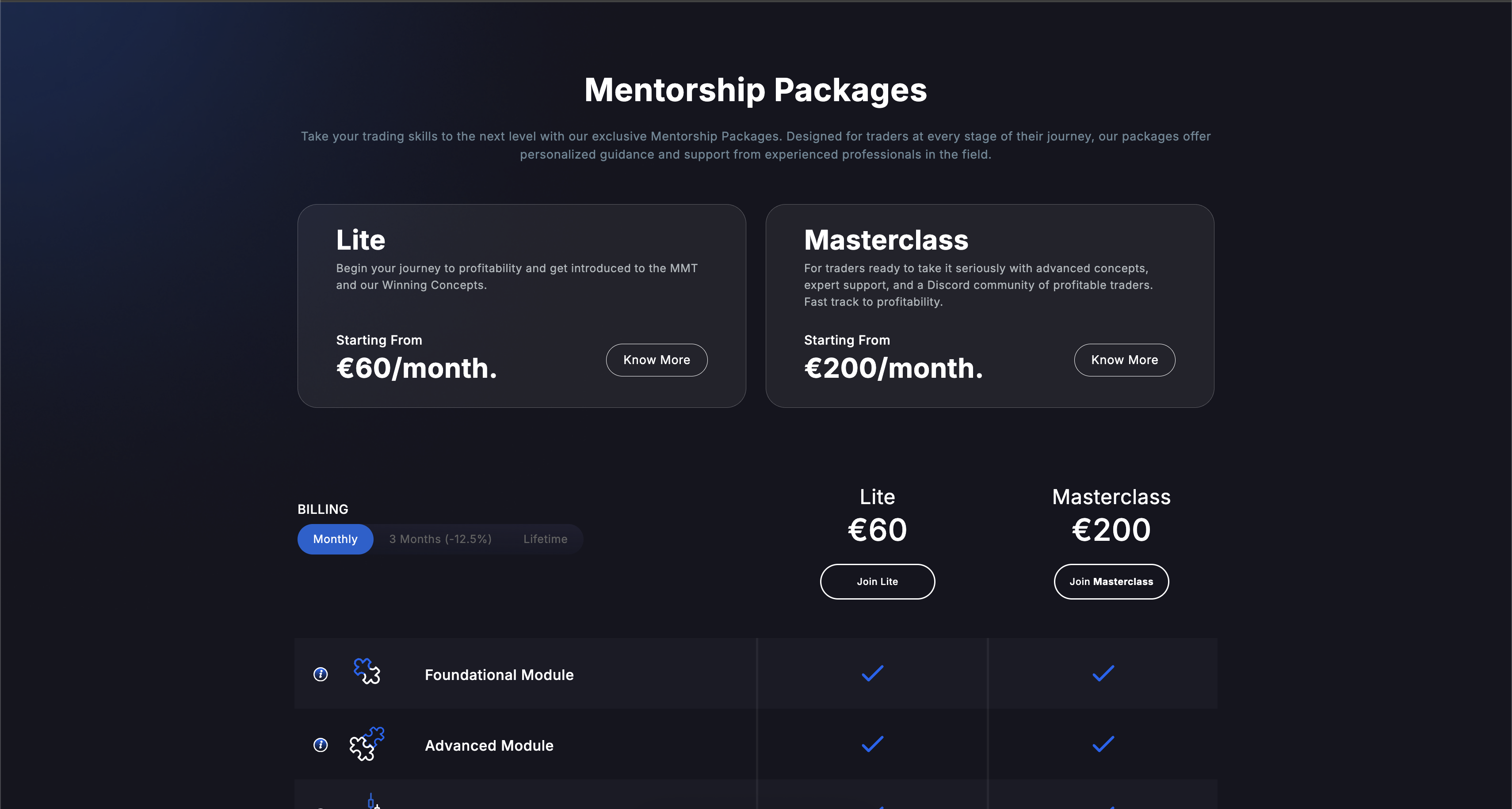
Task: Click the Advanced Module info icon
Action: coord(321,745)
